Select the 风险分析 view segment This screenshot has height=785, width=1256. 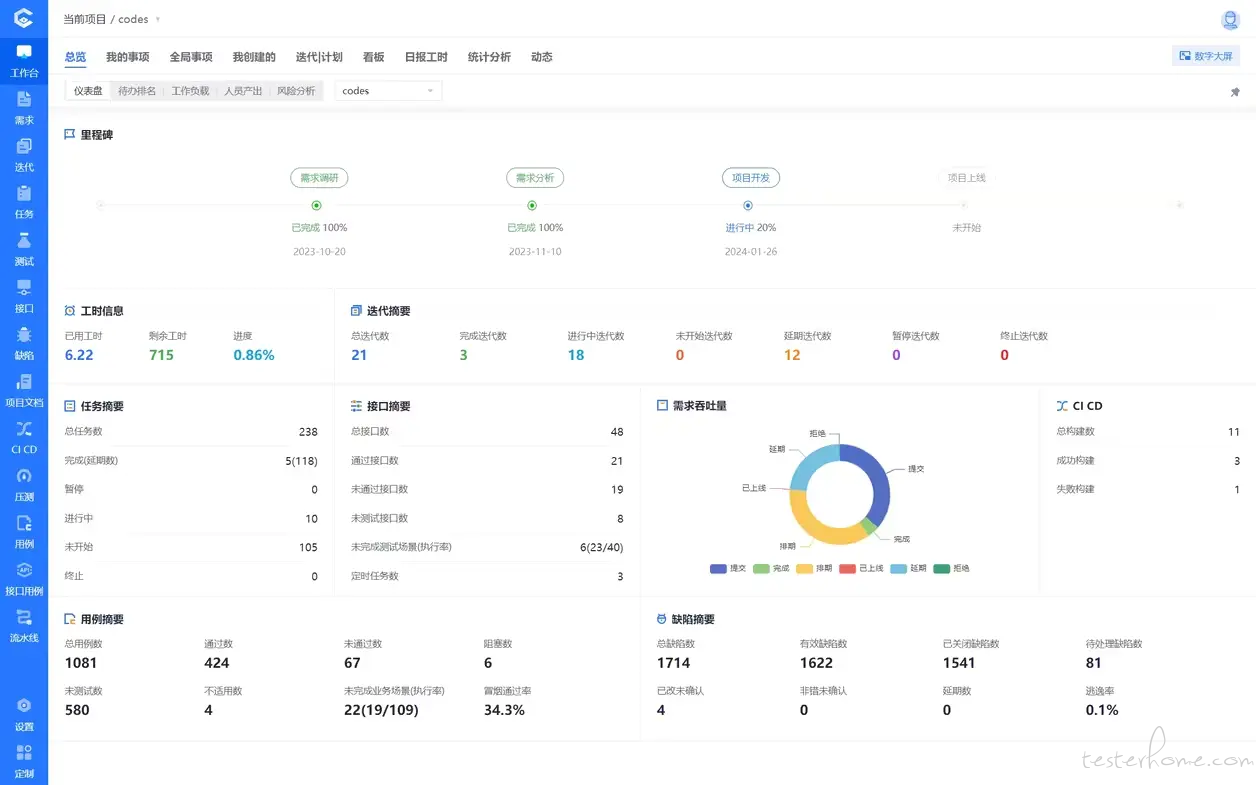pyautogui.click(x=296, y=91)
